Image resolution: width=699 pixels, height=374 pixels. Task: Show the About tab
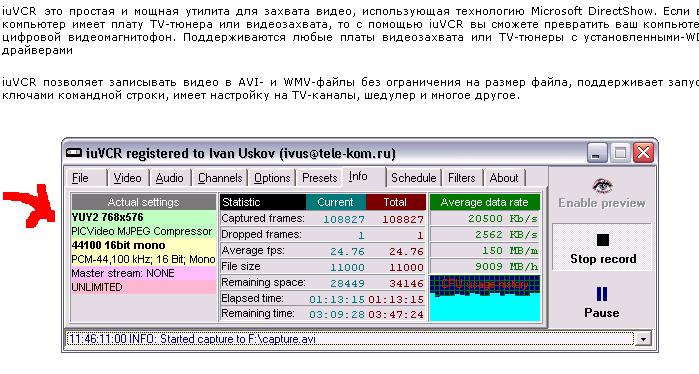pyautogui.click(x=504, y=178)
